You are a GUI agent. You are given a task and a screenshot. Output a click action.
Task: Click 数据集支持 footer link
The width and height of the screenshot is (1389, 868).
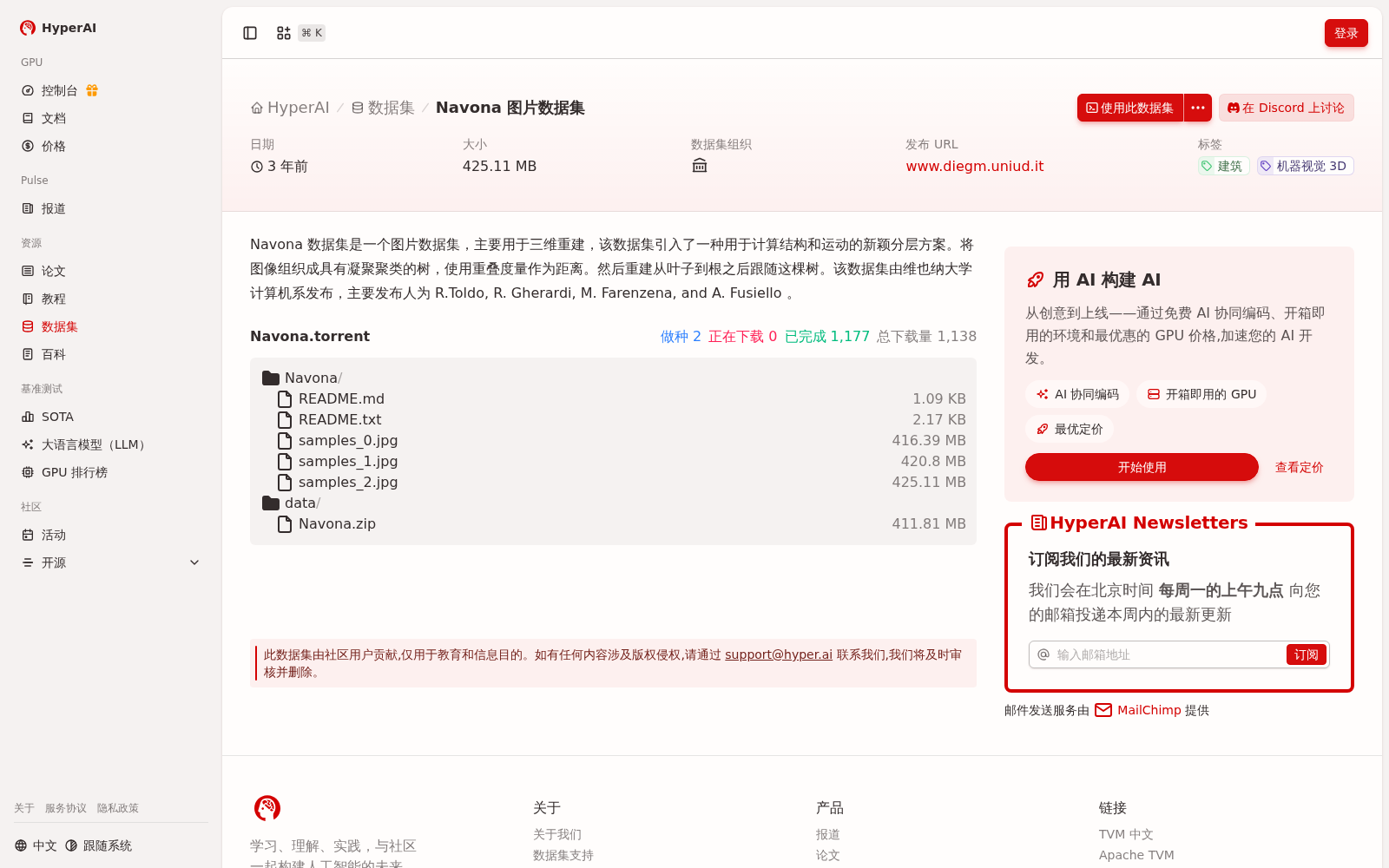(563, 855)
